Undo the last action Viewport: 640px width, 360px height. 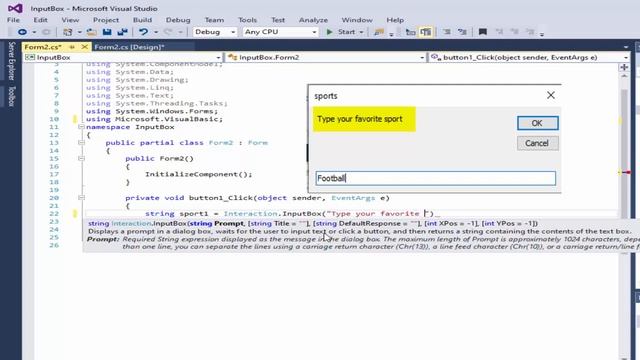(x=143, y=32)
